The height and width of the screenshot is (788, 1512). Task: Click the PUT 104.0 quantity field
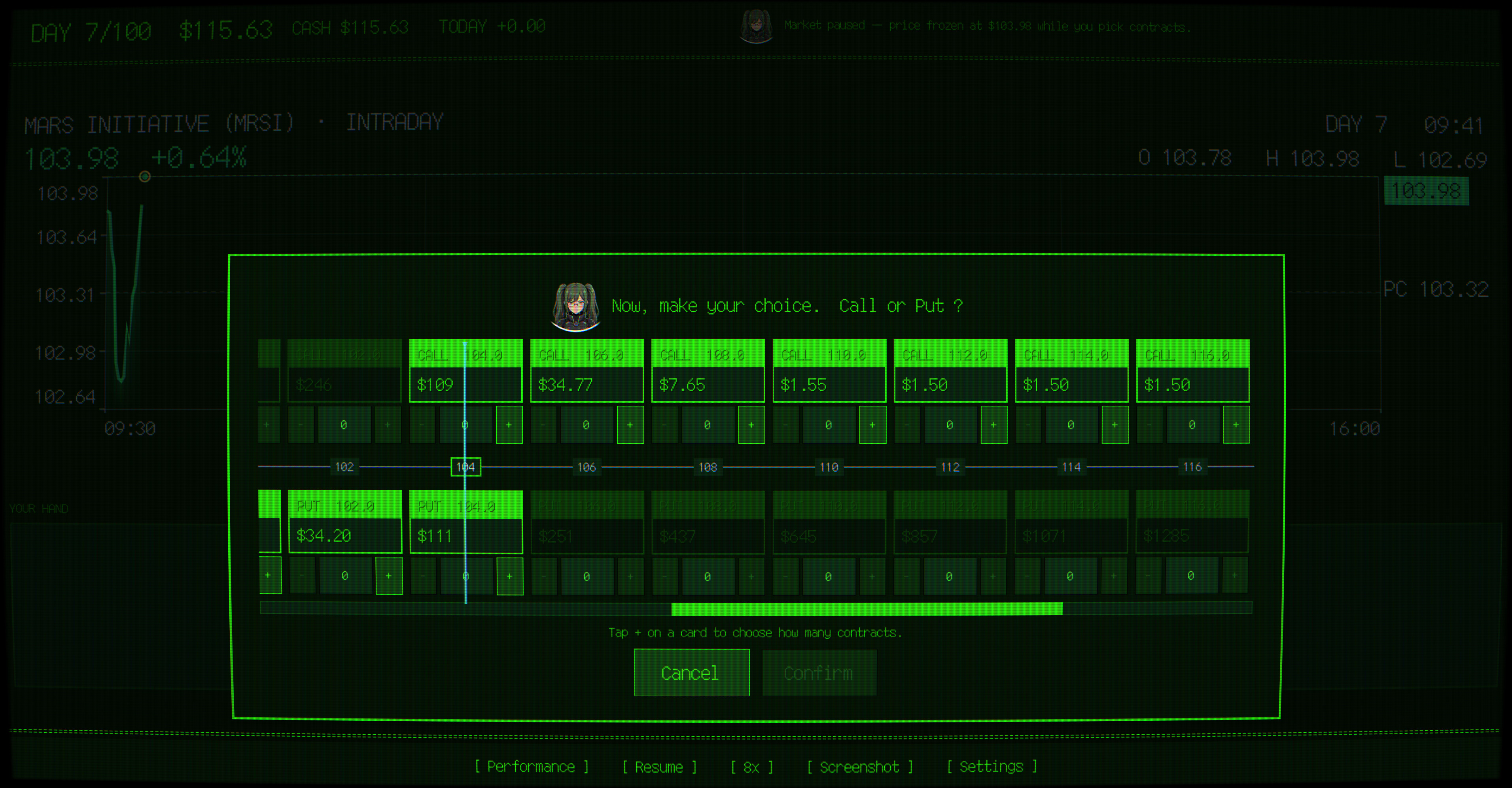point(466,576)
